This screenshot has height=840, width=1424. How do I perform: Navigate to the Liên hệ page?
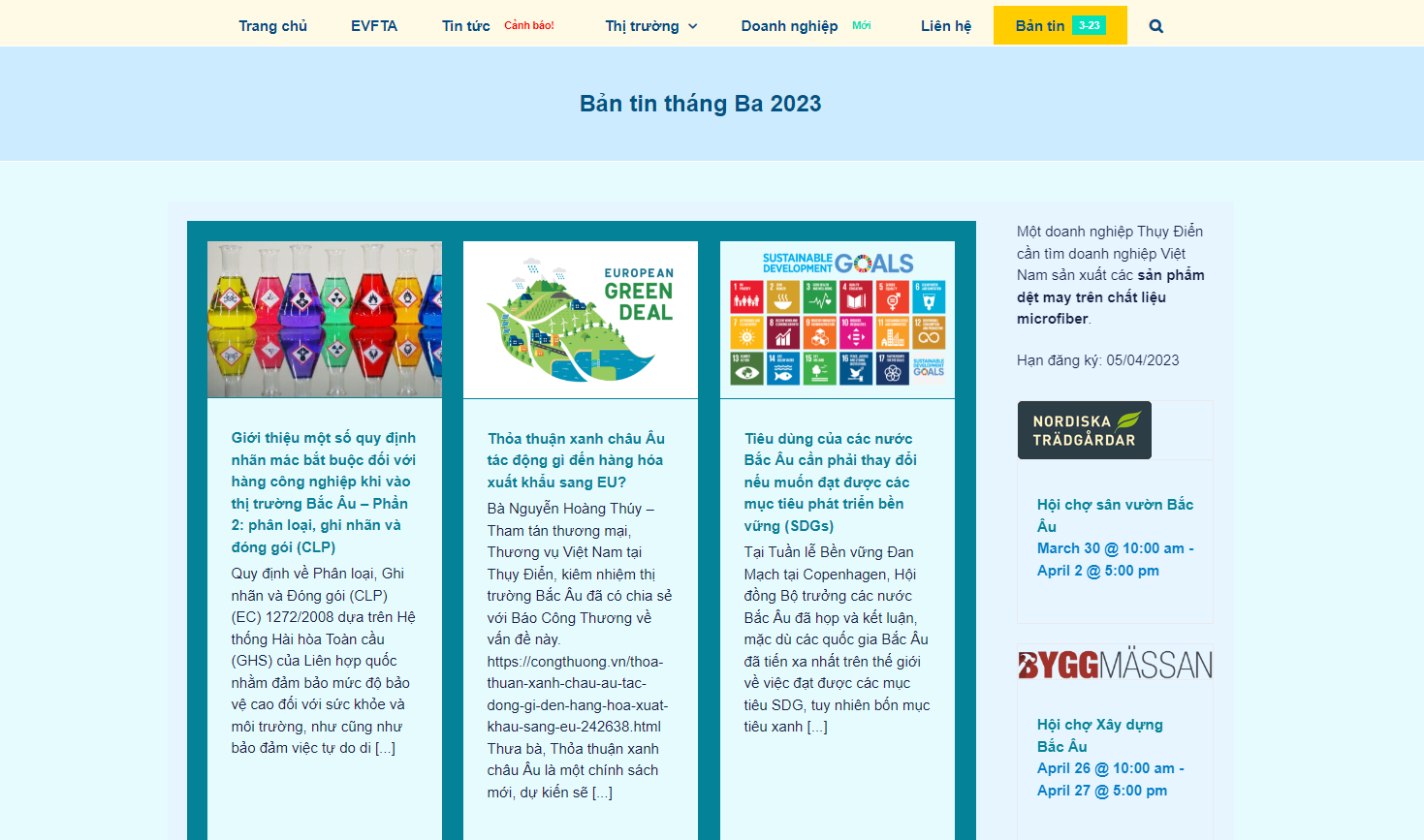945,26
